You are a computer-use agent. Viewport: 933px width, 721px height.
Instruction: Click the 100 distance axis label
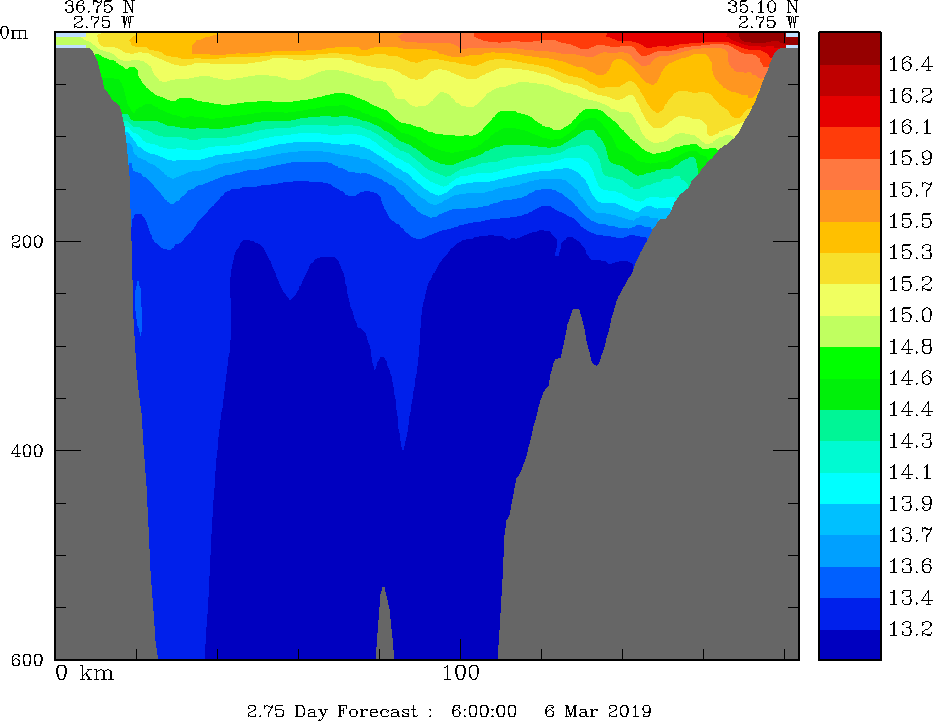pyautogui.click(x=461, y=673)
